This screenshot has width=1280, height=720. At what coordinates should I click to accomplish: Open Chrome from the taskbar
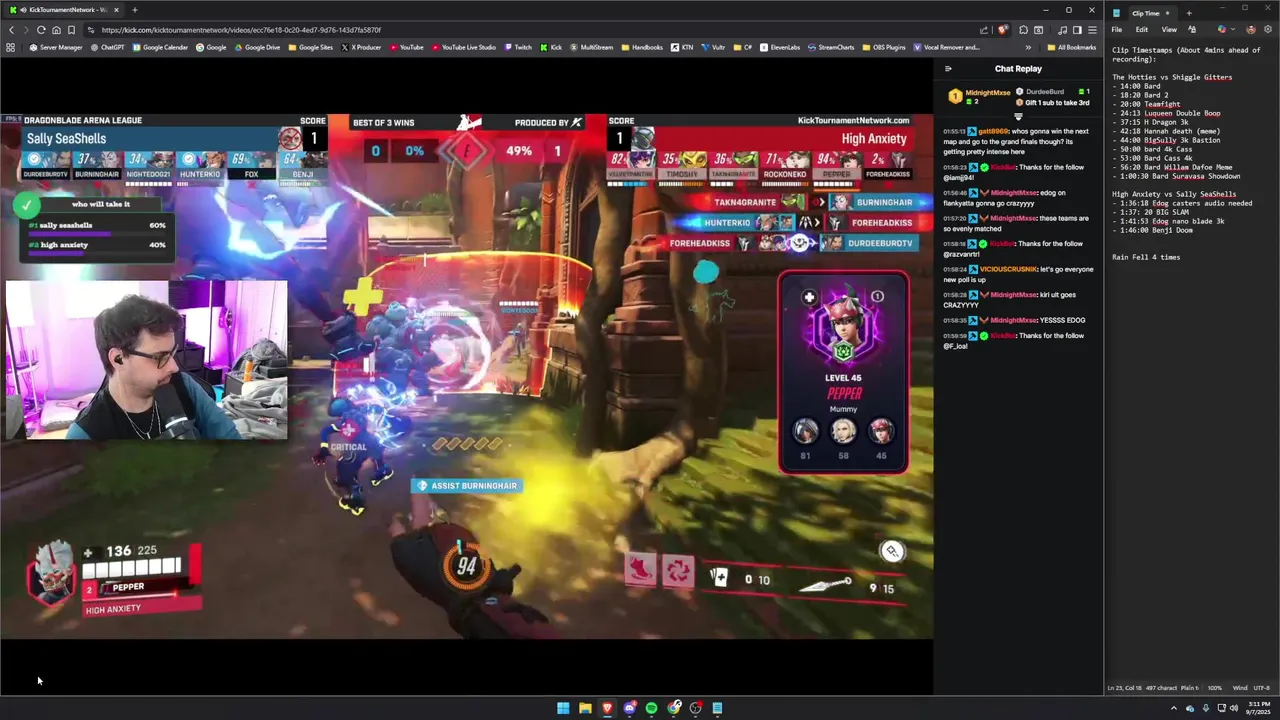(x=673, y=708)
